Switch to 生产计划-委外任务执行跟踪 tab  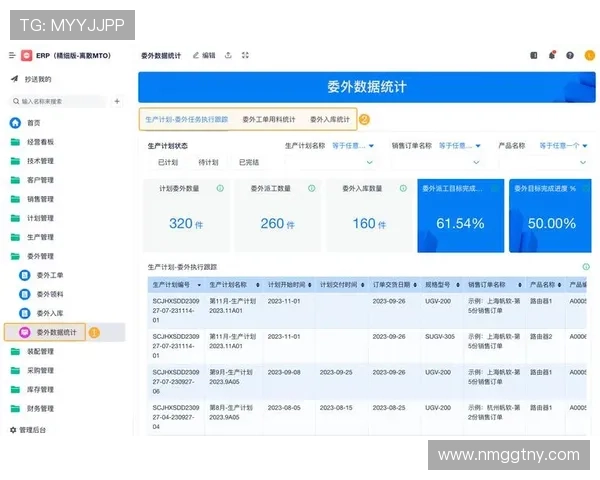(187, 119)
